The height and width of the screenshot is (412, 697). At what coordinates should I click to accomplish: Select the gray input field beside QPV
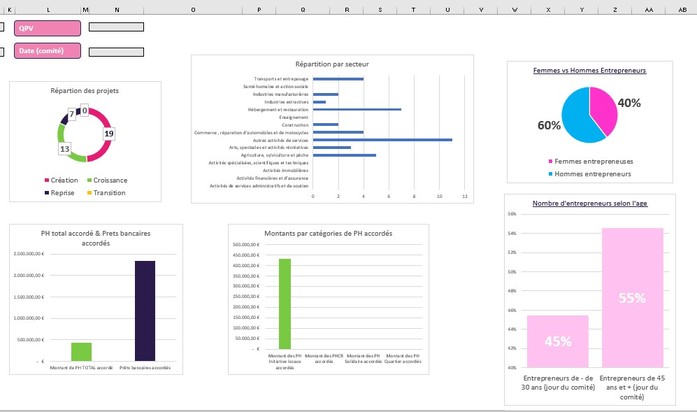click(x=116, y=28)
